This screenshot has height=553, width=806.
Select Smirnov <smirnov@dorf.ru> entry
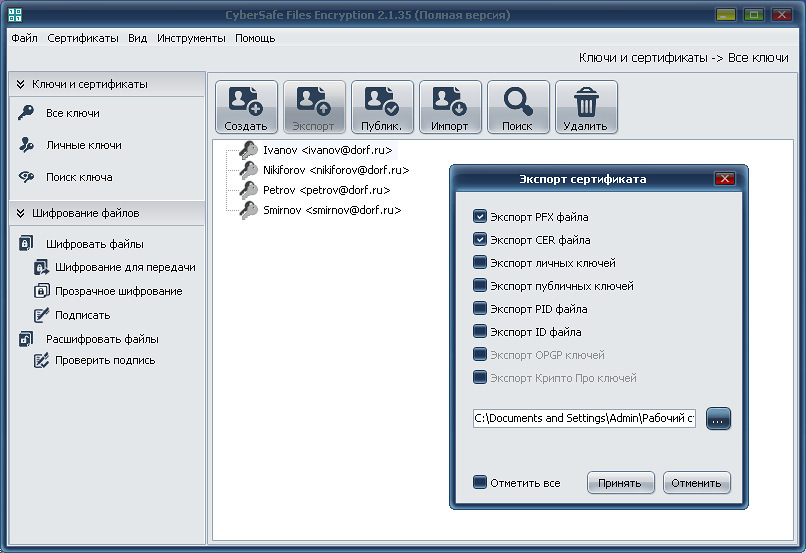[x=332, y=210]
